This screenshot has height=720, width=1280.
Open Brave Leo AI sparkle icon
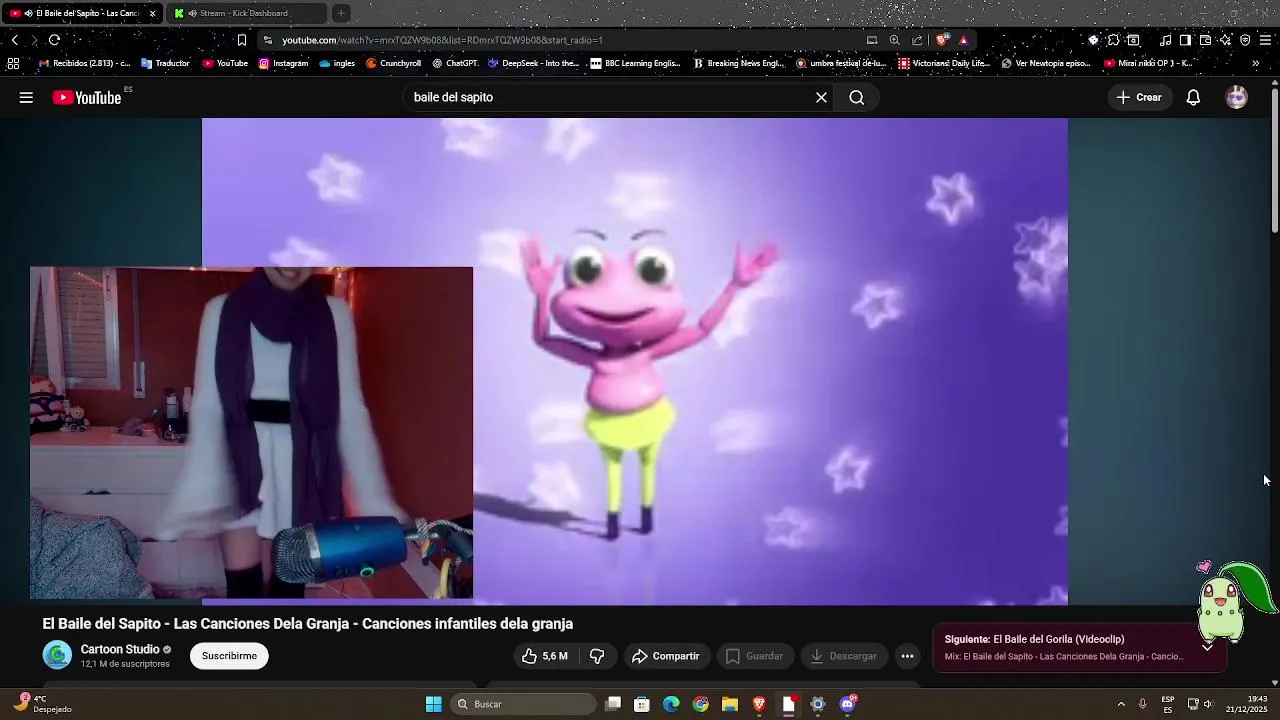pos(1225,40)
